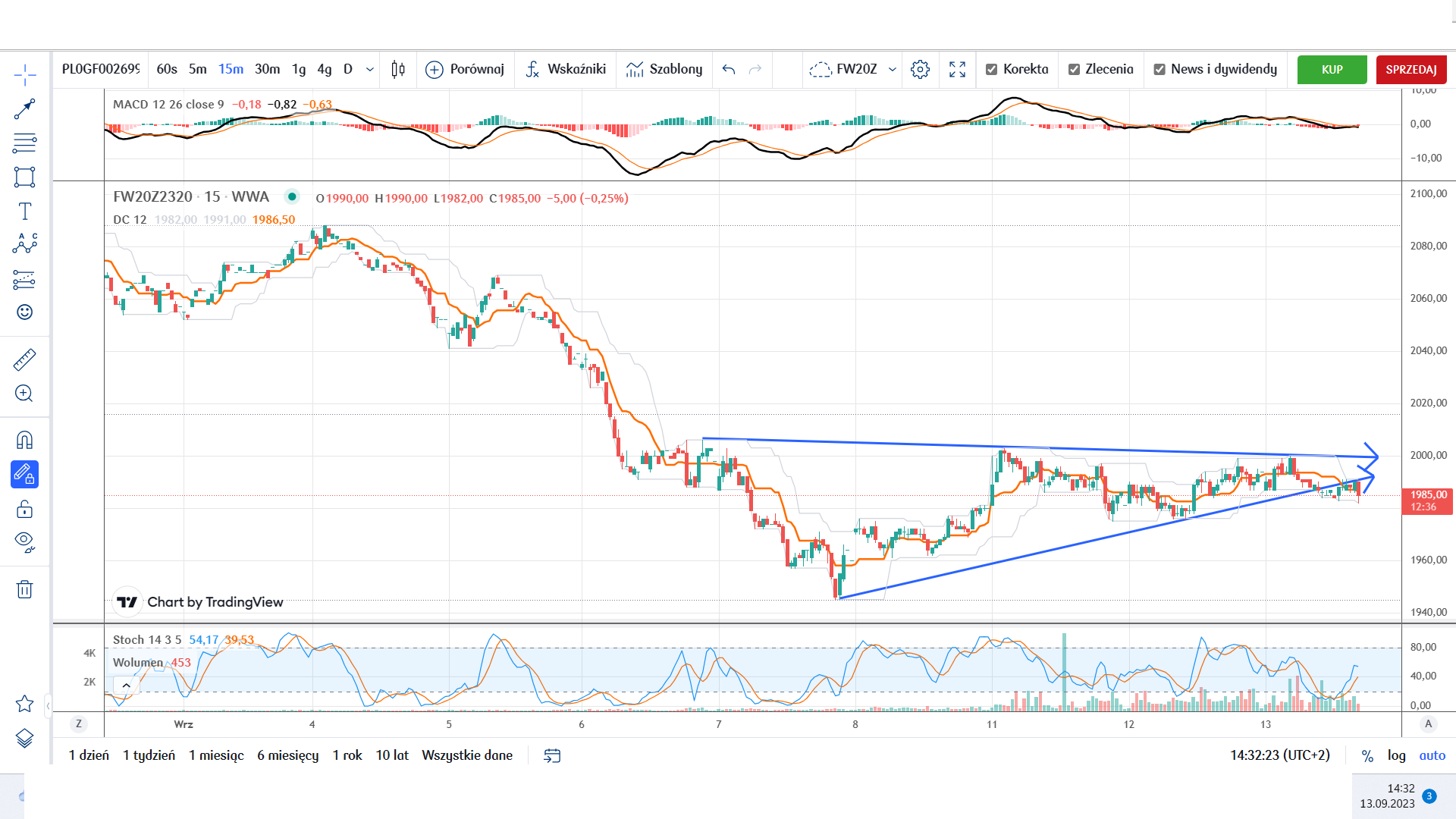Remove drawings with trash icon

[x=24, y=589]
